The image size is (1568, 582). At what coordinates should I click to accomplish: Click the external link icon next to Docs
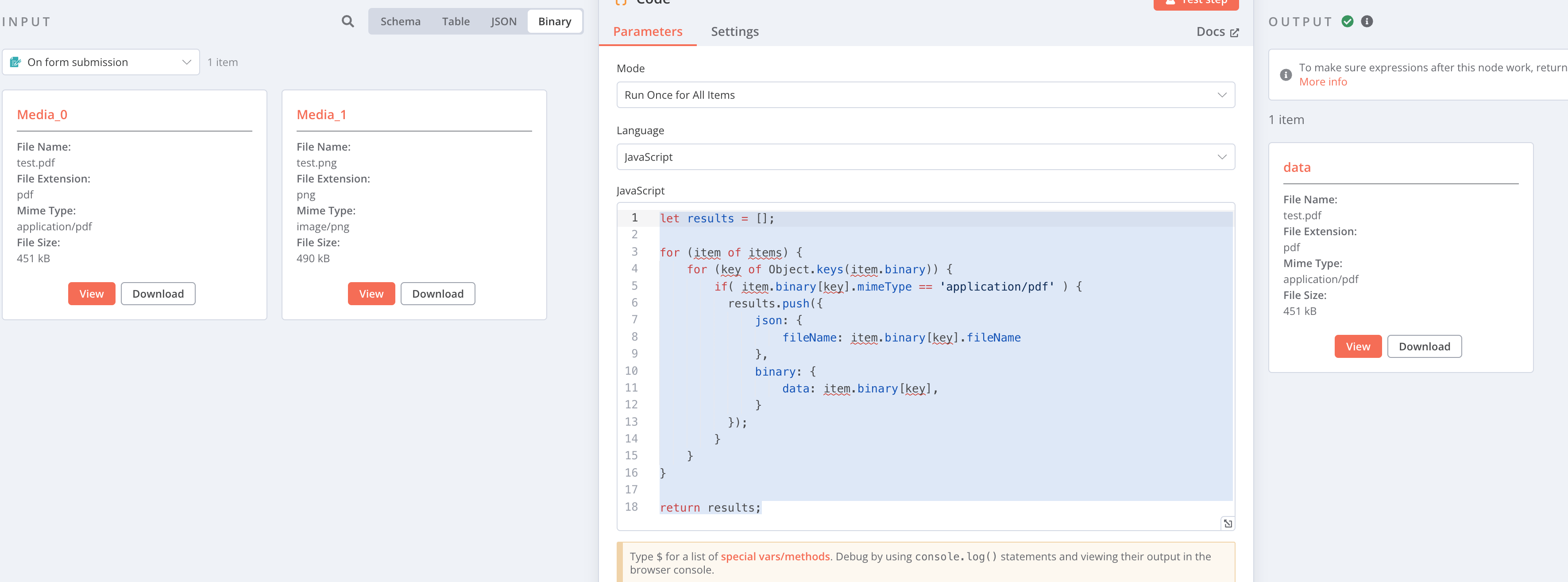[x=1234, y=32]
